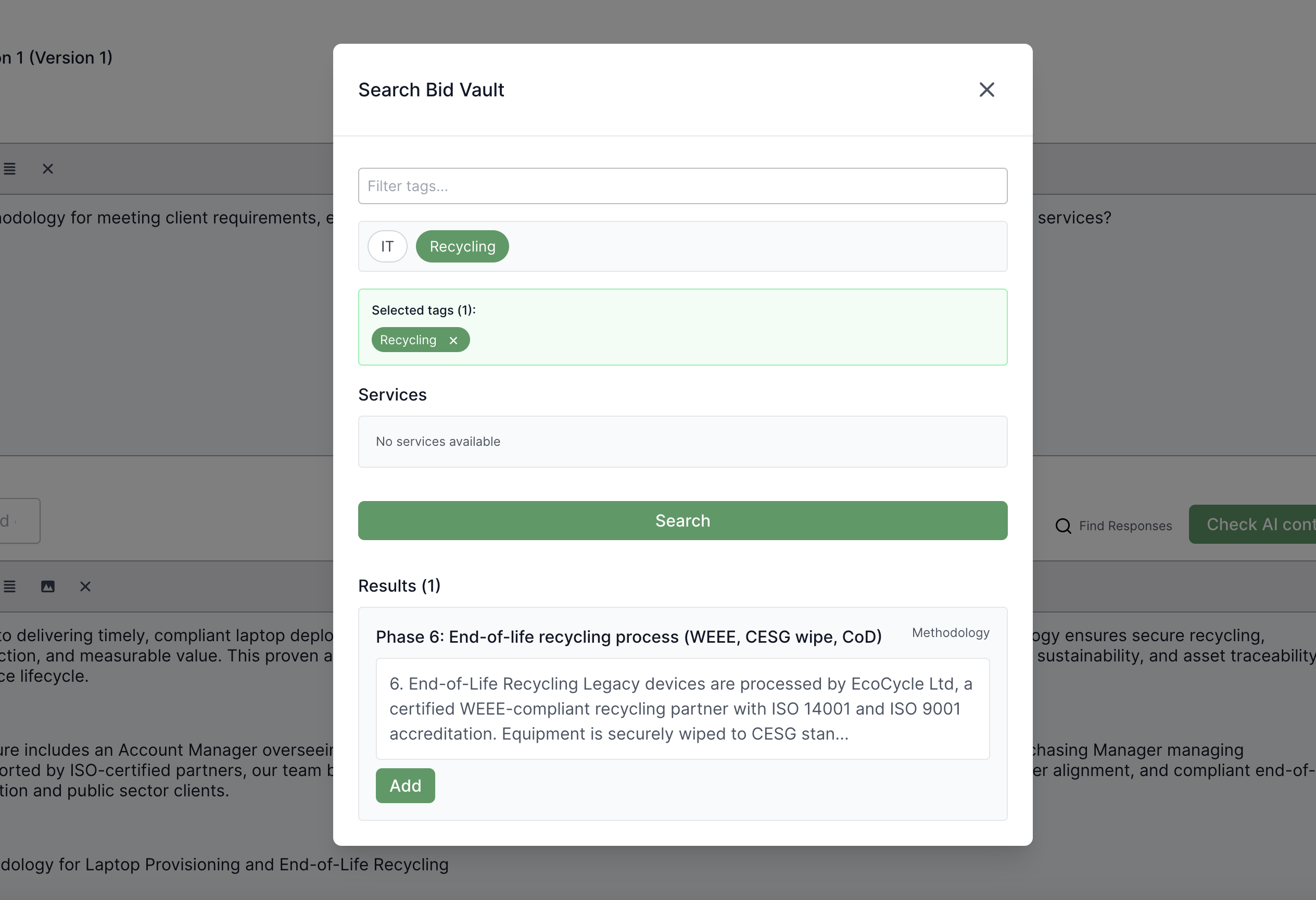Image resolution: width=1316 pixels, height=900 pixels.
Task: Remove Recycling from selected tags
Action: pyautogui.click(x=453, y=341)
